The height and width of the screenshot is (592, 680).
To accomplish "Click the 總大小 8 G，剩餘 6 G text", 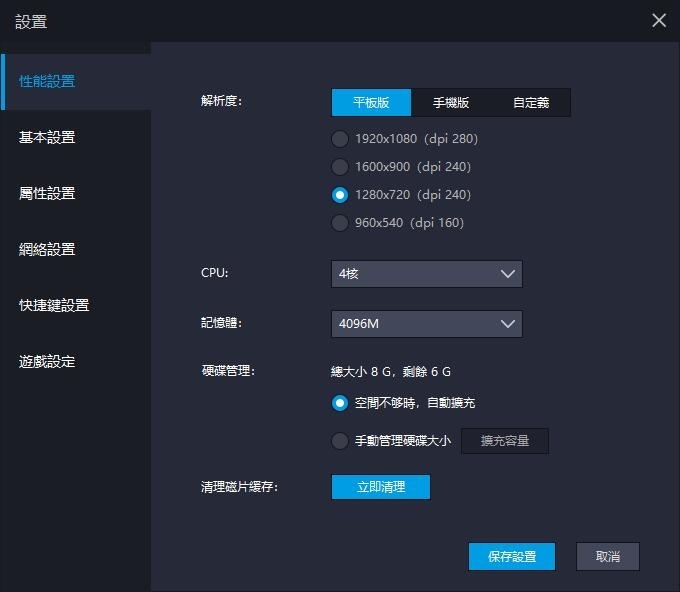I will click(x=391, y=372).
